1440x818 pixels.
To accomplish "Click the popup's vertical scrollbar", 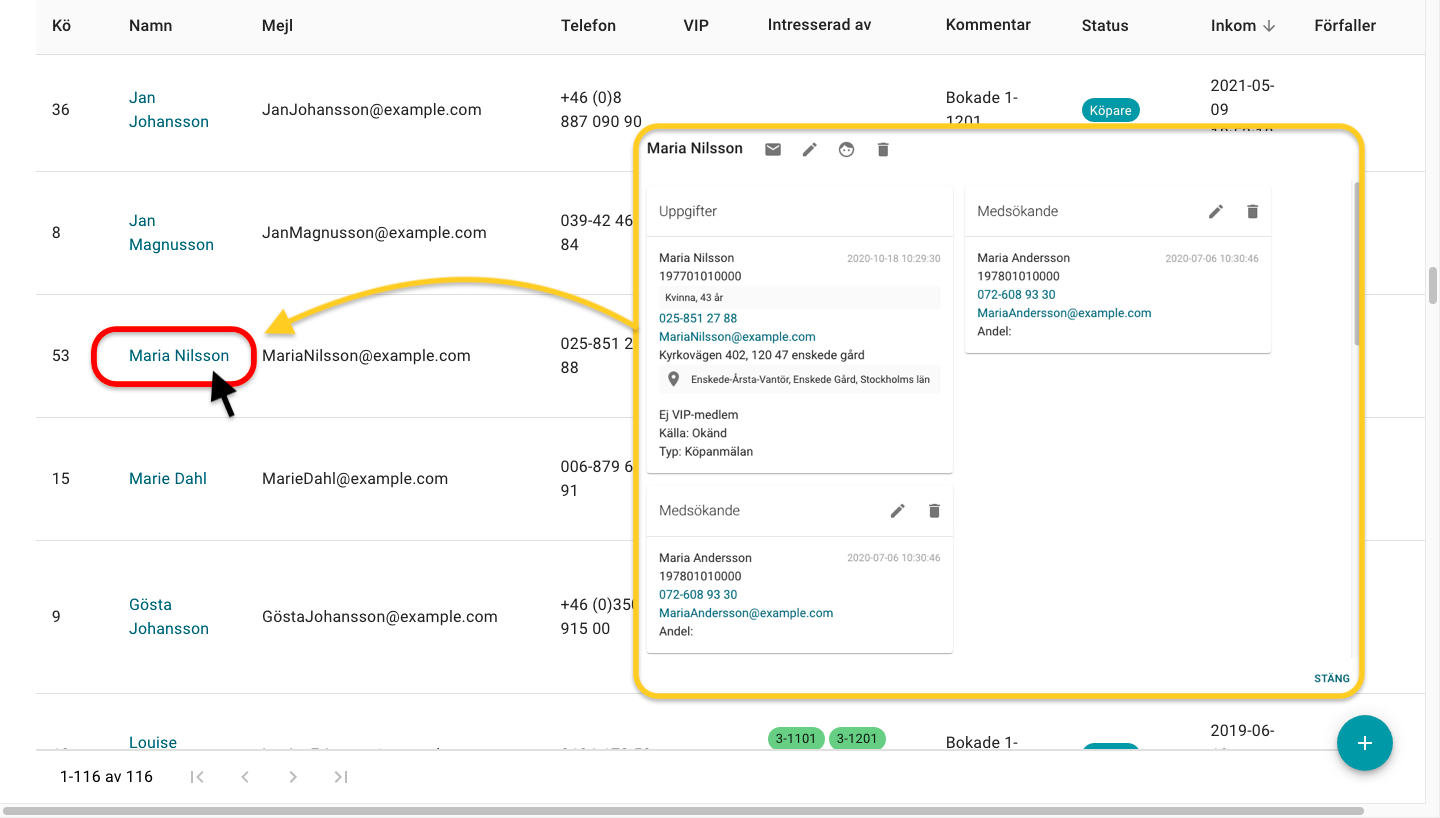I will click(1356, 263).
